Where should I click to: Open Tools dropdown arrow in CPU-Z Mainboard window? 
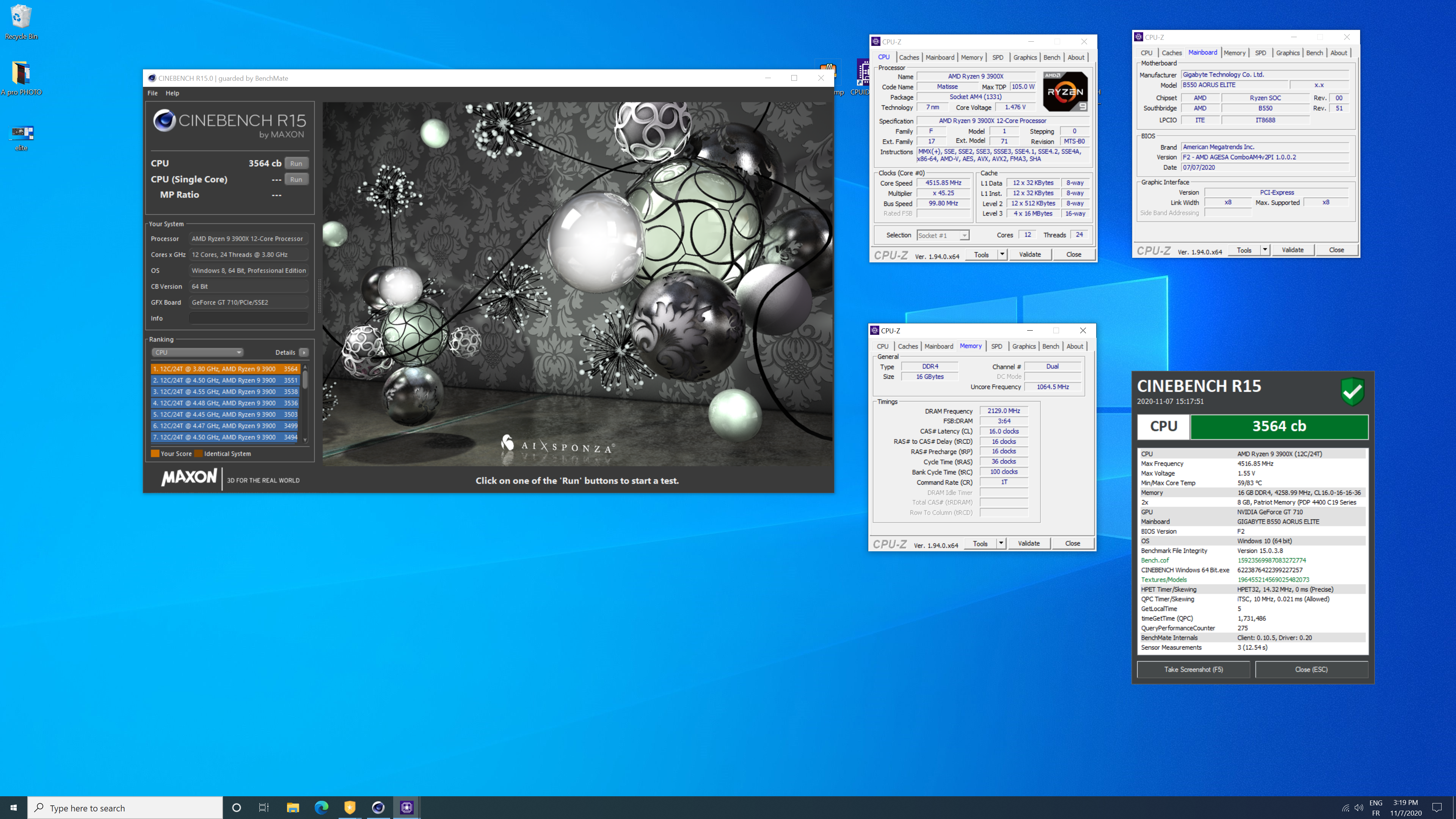pos(1265,250)
